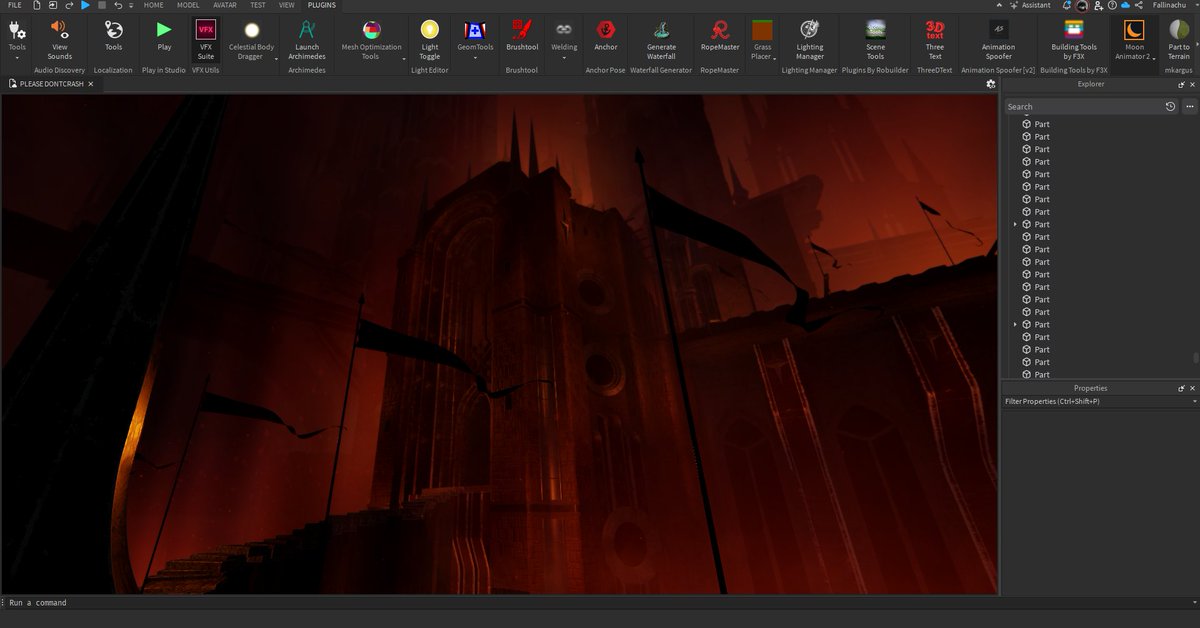
Task: Expand the Tools plugin dropdown arrow
Action: point(17,58)
